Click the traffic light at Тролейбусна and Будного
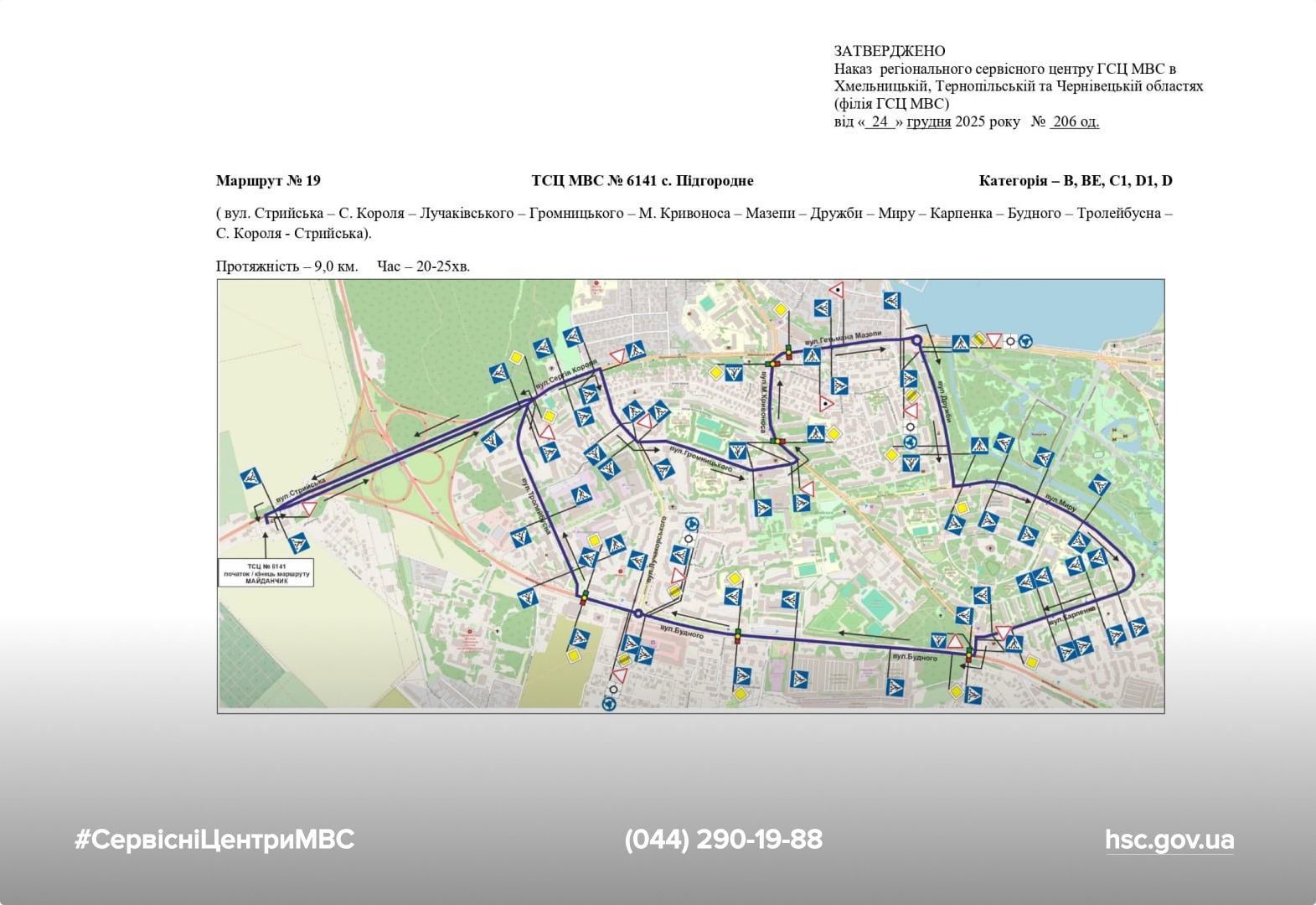1316x905 pixels. 584,597
